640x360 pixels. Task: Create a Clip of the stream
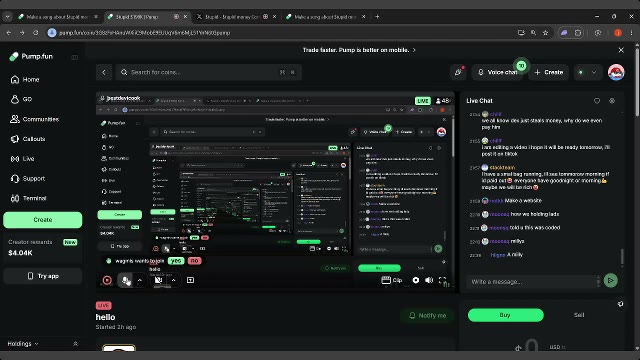pyautogui.click(x=391, y=280)
